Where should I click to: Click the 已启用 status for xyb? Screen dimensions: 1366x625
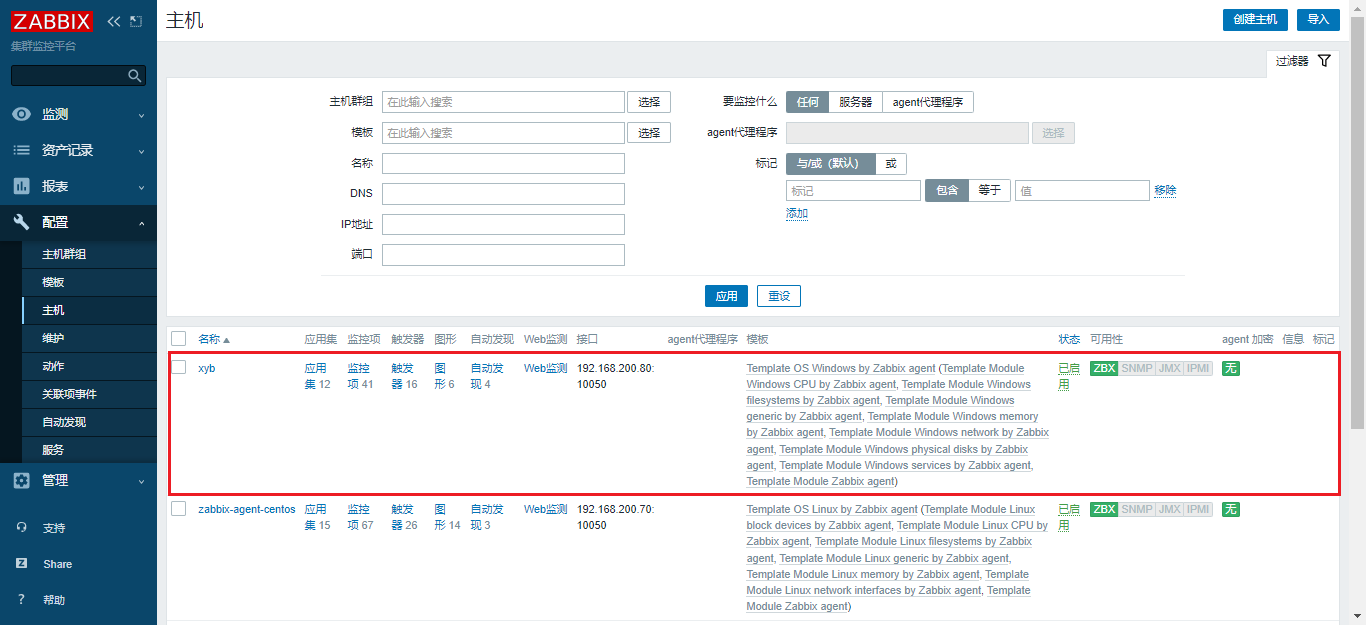pos(1069,376)
